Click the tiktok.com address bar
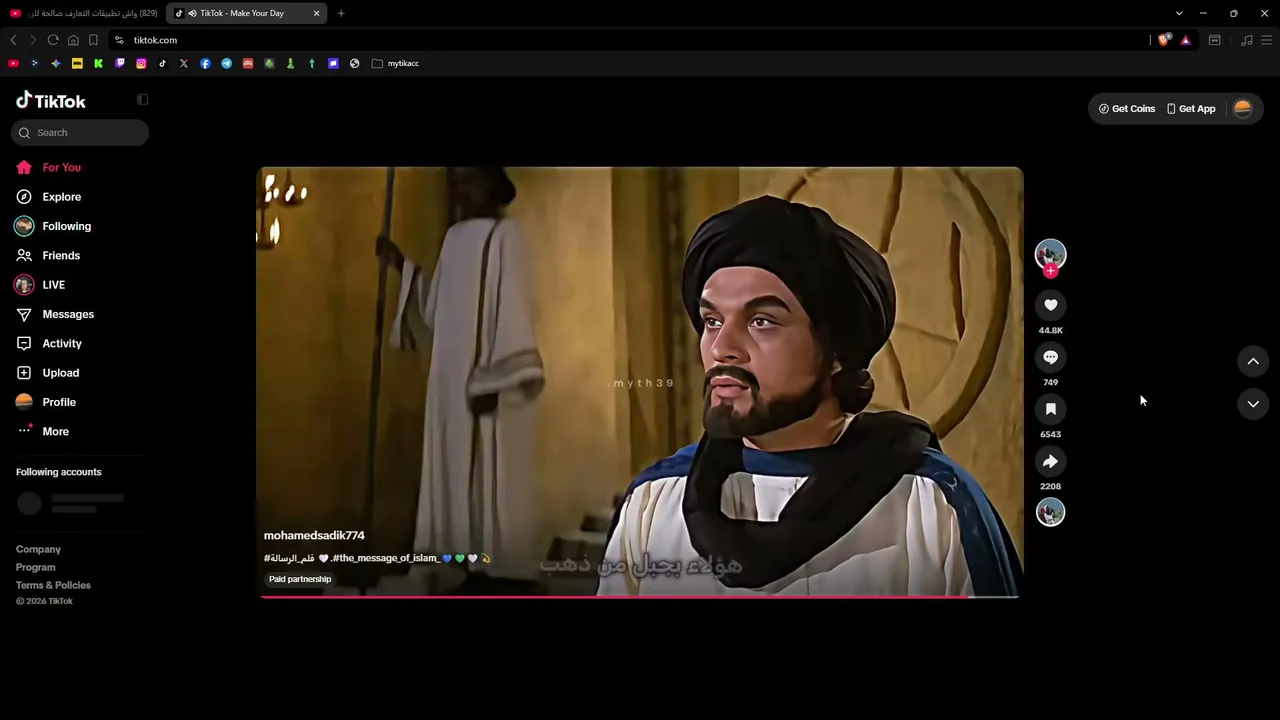This screenshot has height=720, width=1280. pyautogui.click(x=630, y=40)
